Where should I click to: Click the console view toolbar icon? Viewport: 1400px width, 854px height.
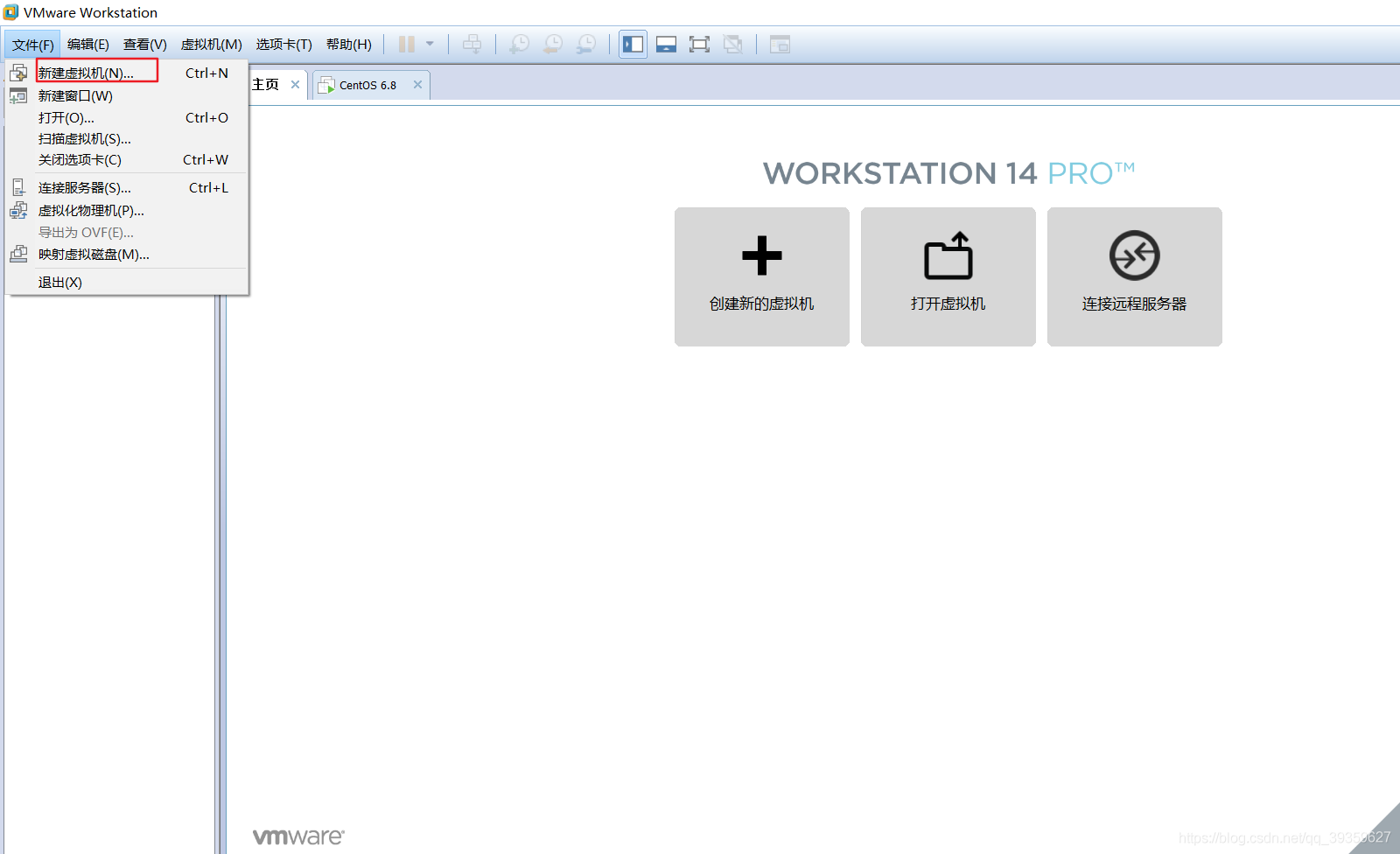780,44
